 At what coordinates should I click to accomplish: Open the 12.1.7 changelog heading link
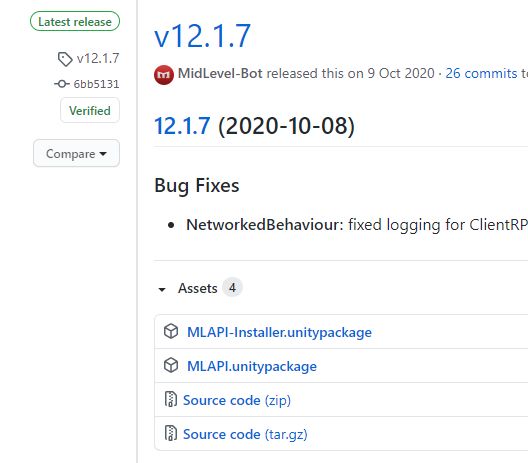(182, 126)
